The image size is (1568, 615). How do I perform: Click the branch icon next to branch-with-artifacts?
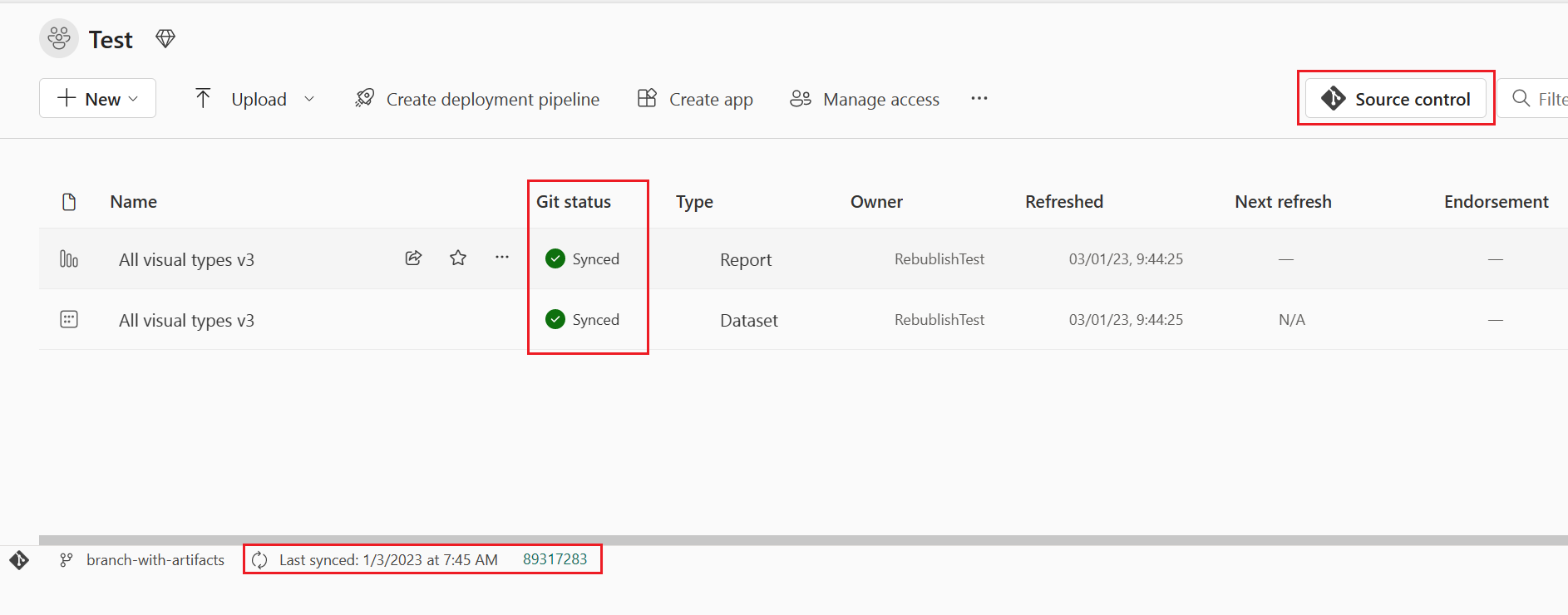[x=67, y=560]
